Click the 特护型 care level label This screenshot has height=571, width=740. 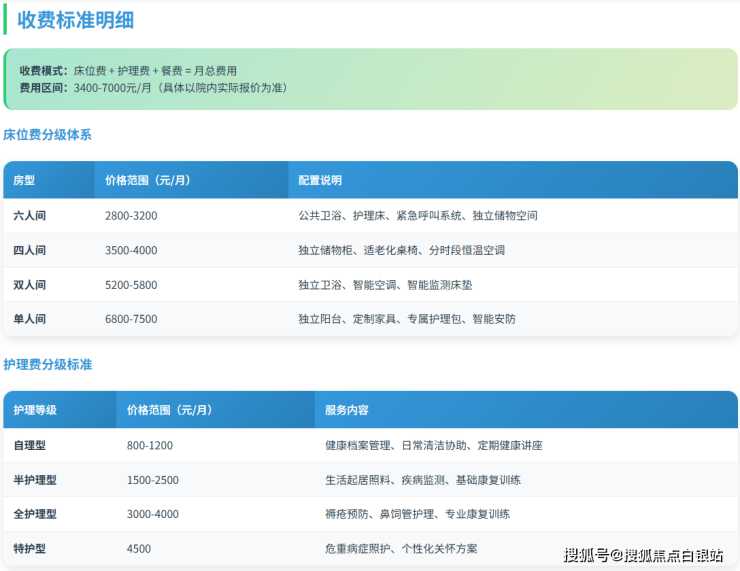coord(30,549)
